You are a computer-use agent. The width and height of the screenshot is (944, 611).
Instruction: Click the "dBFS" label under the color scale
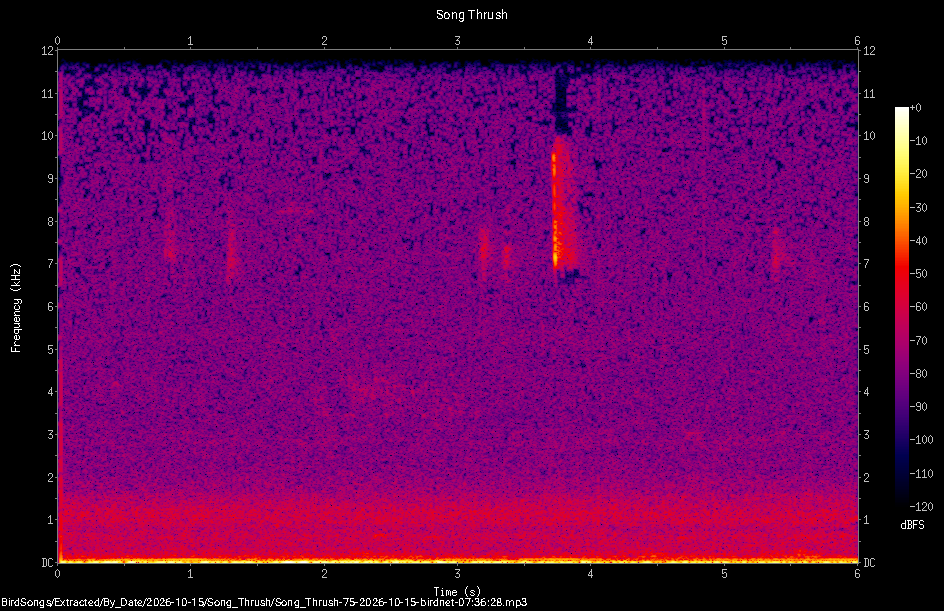pos(912,525)
